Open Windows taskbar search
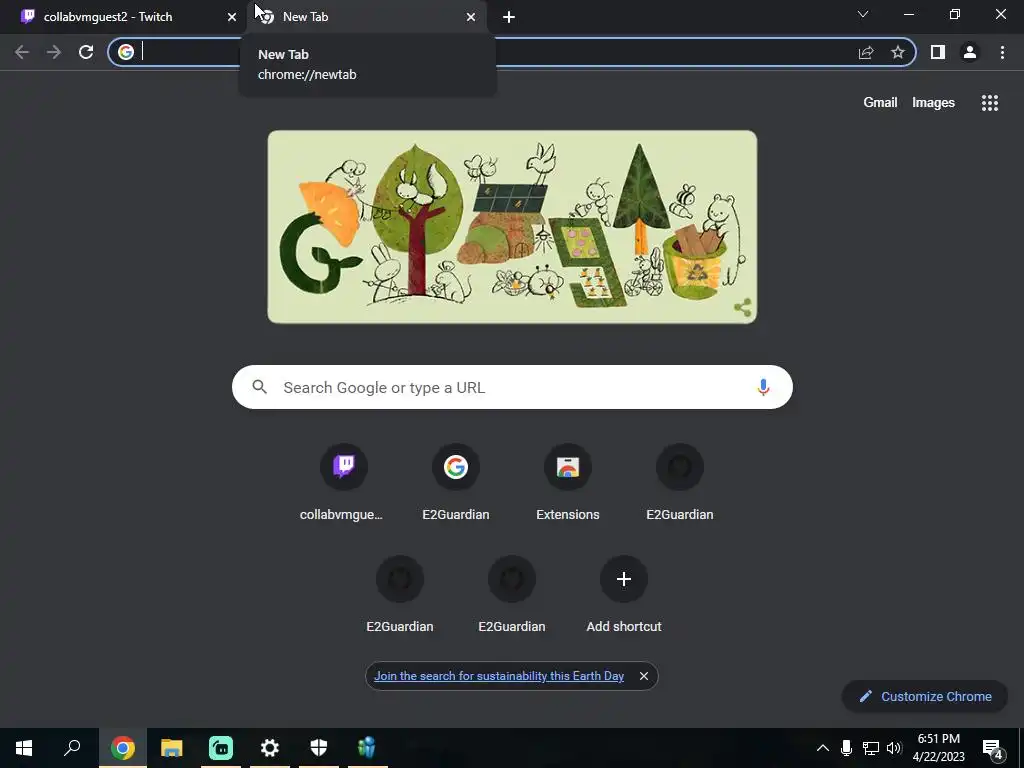Image resolution: width=1024 pixels, height=768 pixels. tap(72, 748)
